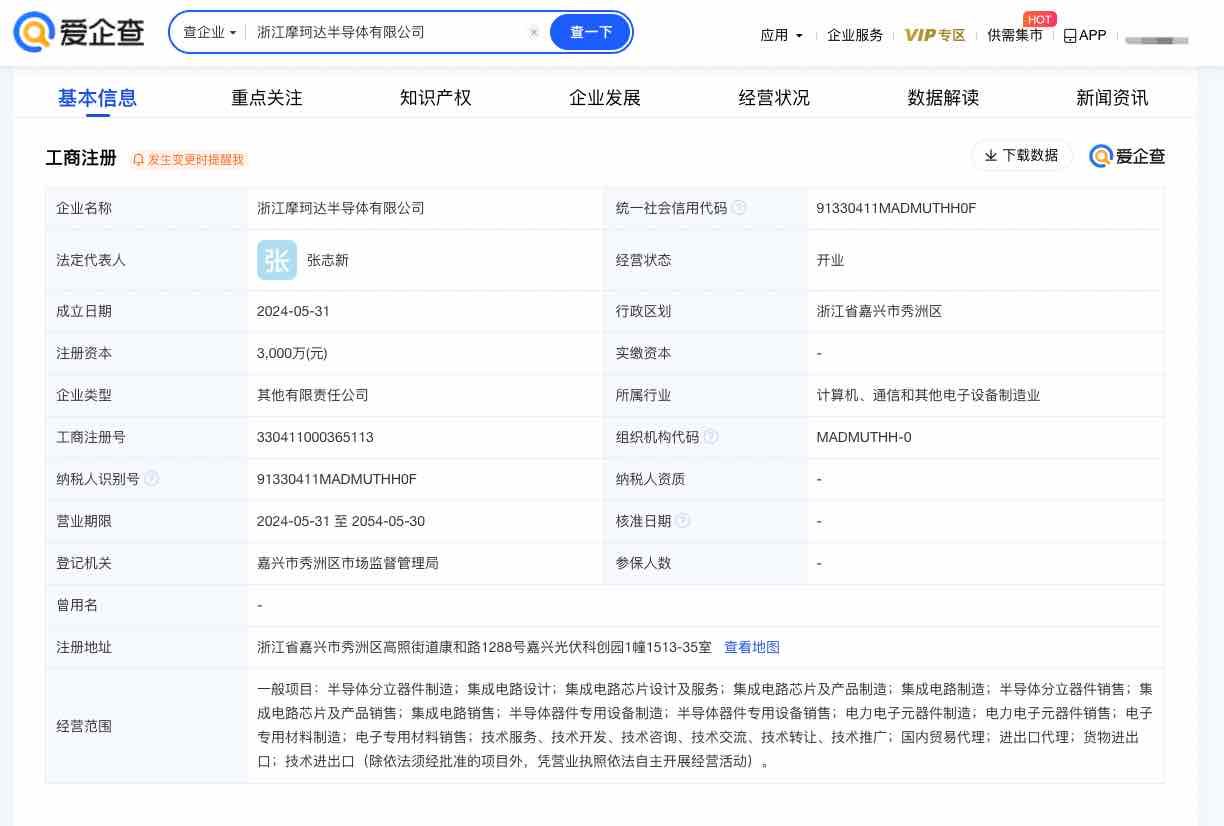Click the 所属行业 value text
This screenshot has height=826, width=1224.
[928, 395]
